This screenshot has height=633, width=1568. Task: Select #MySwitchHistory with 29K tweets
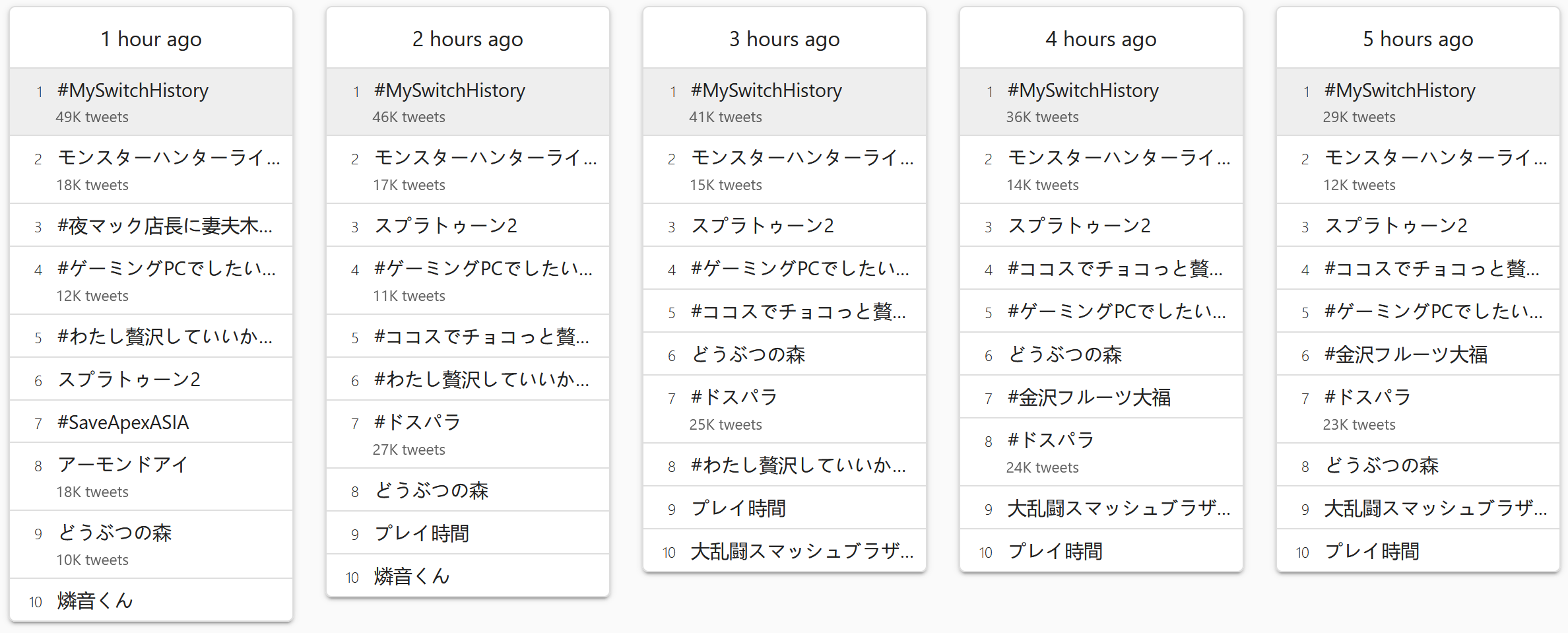coord(1400,90)
